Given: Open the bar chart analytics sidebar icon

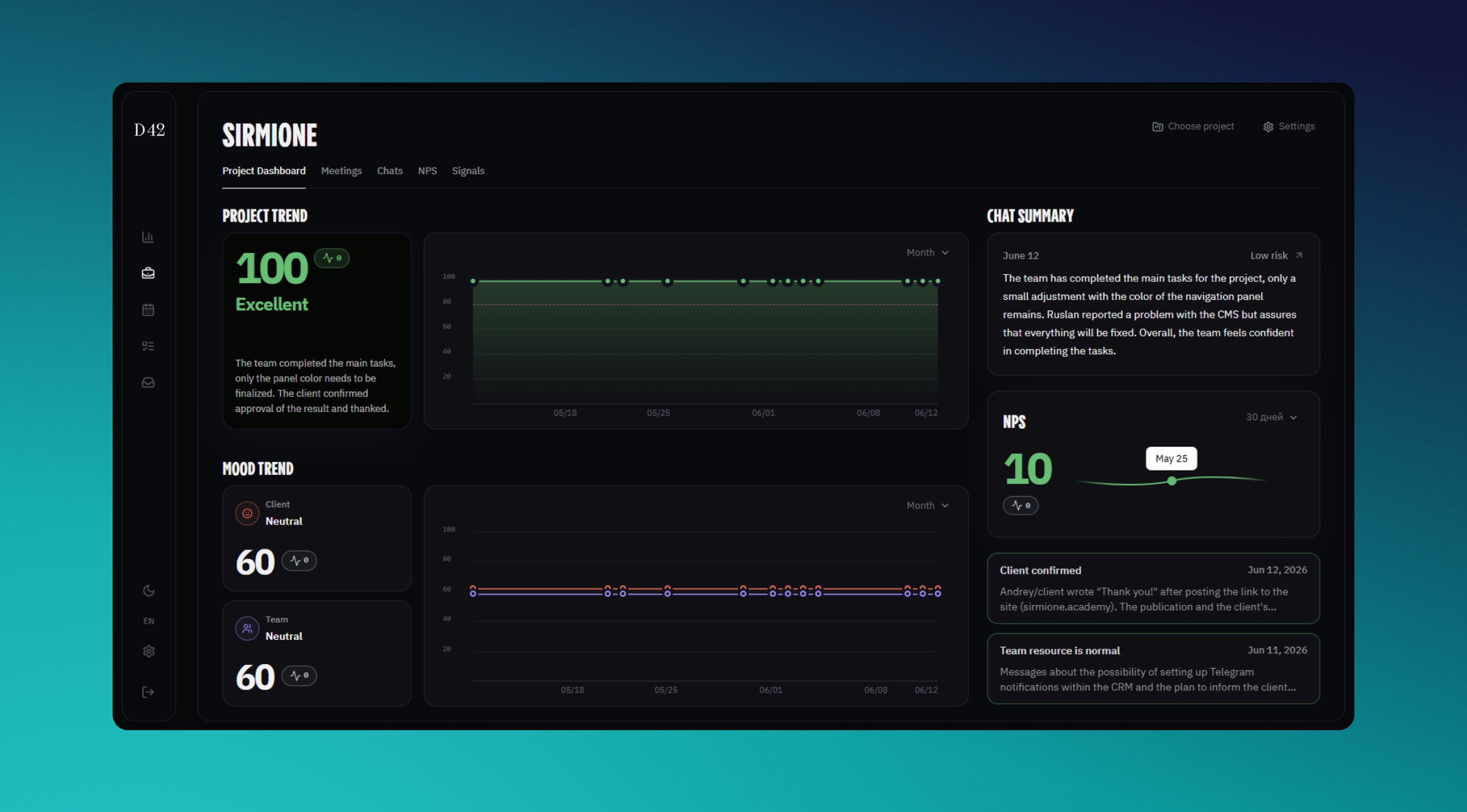Looking at the screenshot, I should point(148,237).
